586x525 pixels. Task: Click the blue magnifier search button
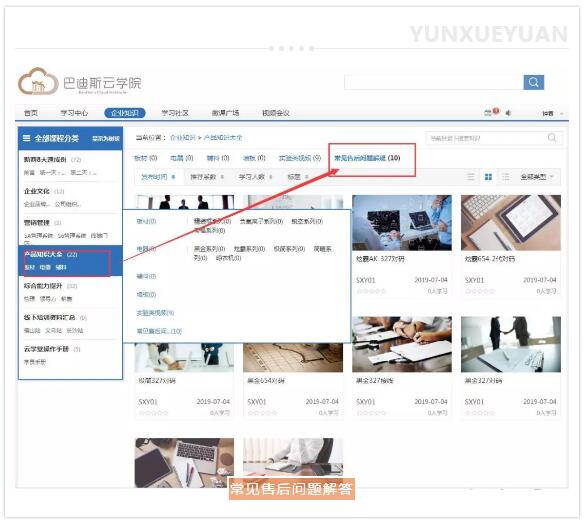click(533, 82)
